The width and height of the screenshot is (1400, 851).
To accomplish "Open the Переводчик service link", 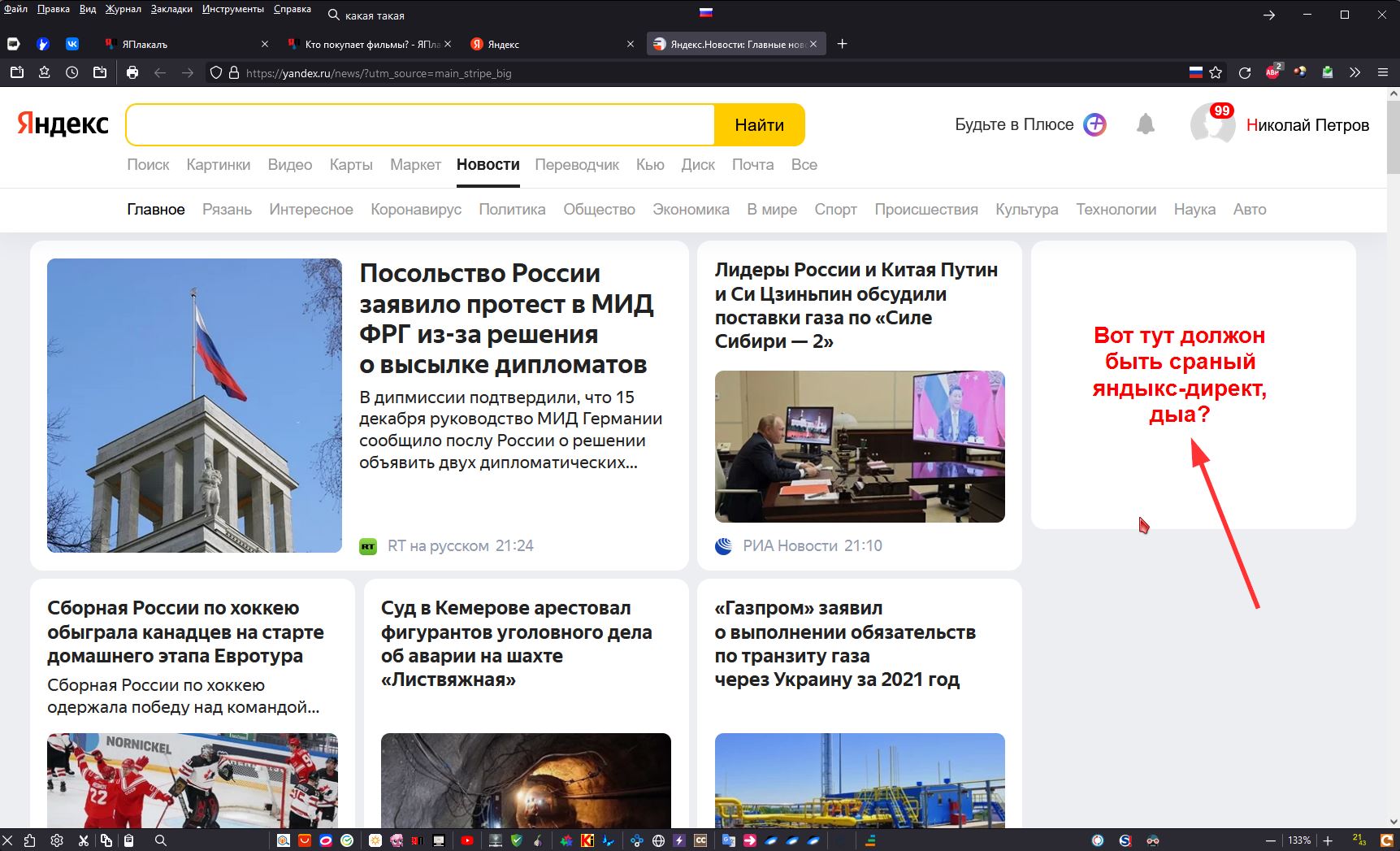I will (x=577, y=164).
